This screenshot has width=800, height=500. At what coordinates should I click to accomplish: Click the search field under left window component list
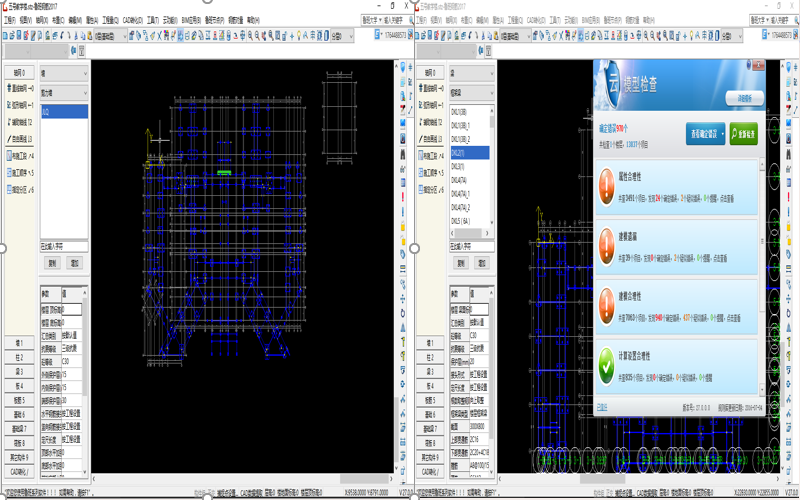tap(64, 247)
